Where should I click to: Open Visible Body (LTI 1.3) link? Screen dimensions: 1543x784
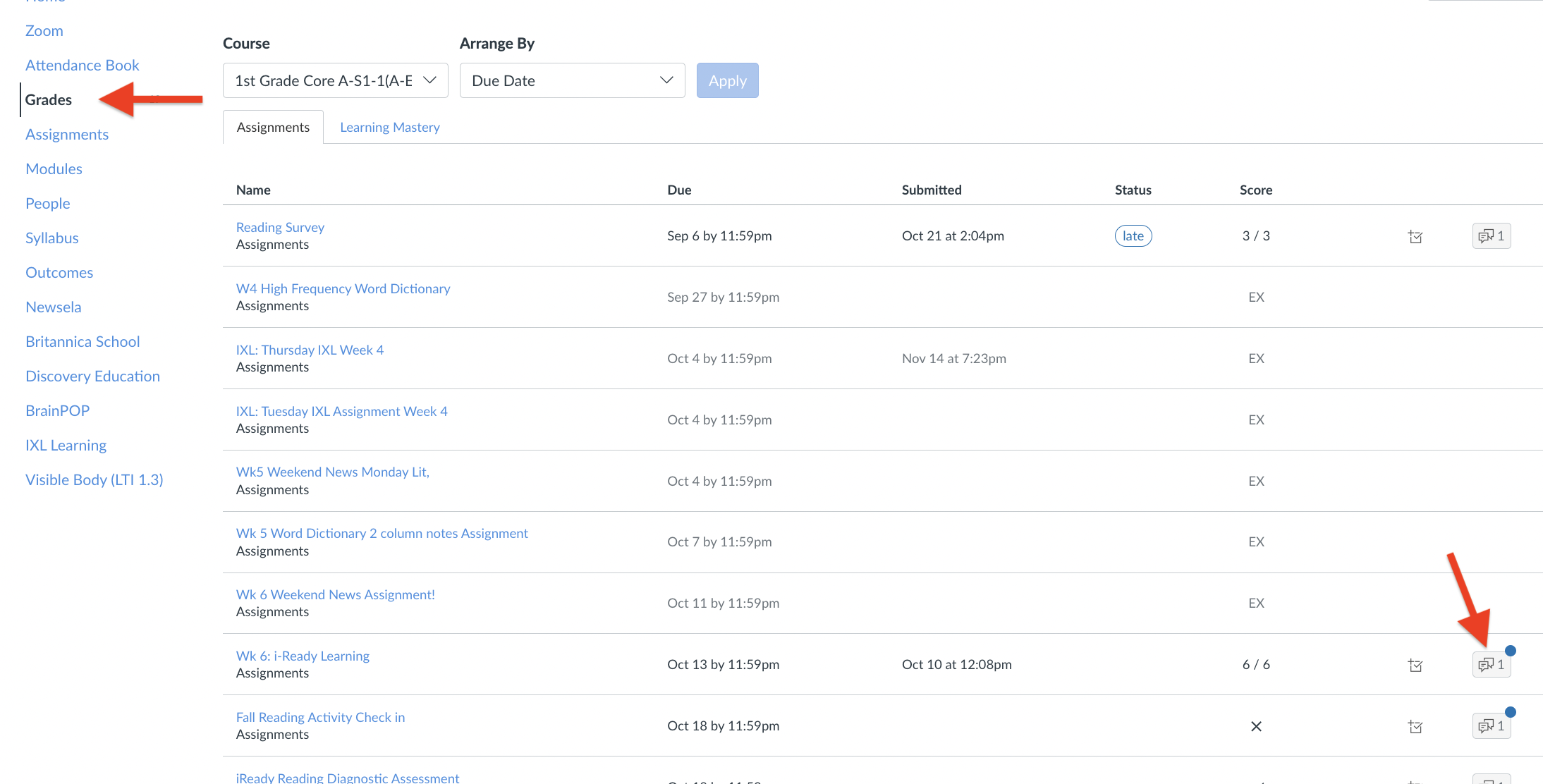tap(94, 480)
